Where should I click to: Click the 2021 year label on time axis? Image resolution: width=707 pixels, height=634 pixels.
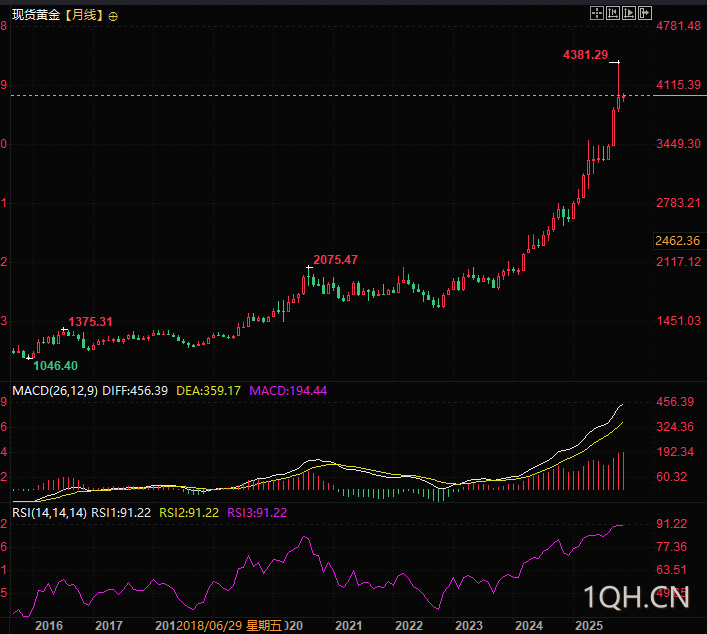point(348,625)
